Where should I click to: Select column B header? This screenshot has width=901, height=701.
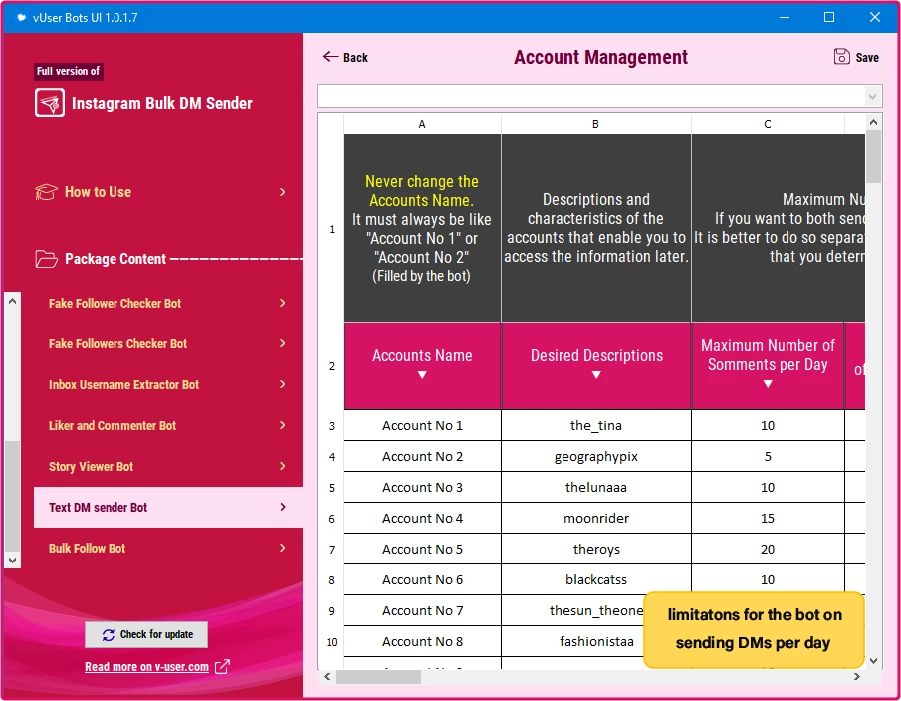(596, 124)
